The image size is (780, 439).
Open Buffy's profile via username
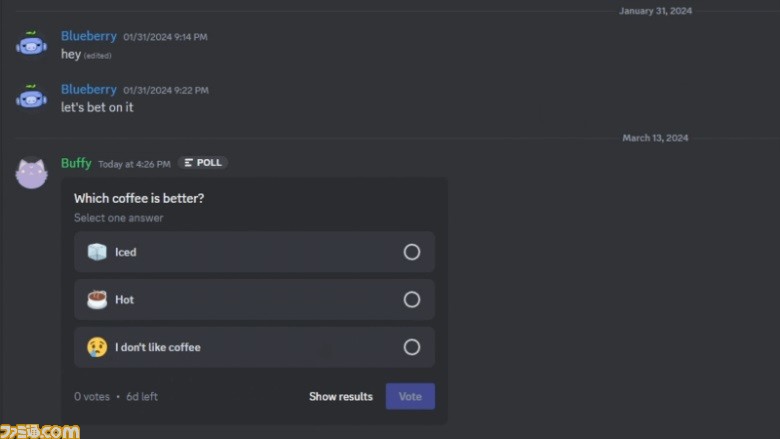coord(76,163)
